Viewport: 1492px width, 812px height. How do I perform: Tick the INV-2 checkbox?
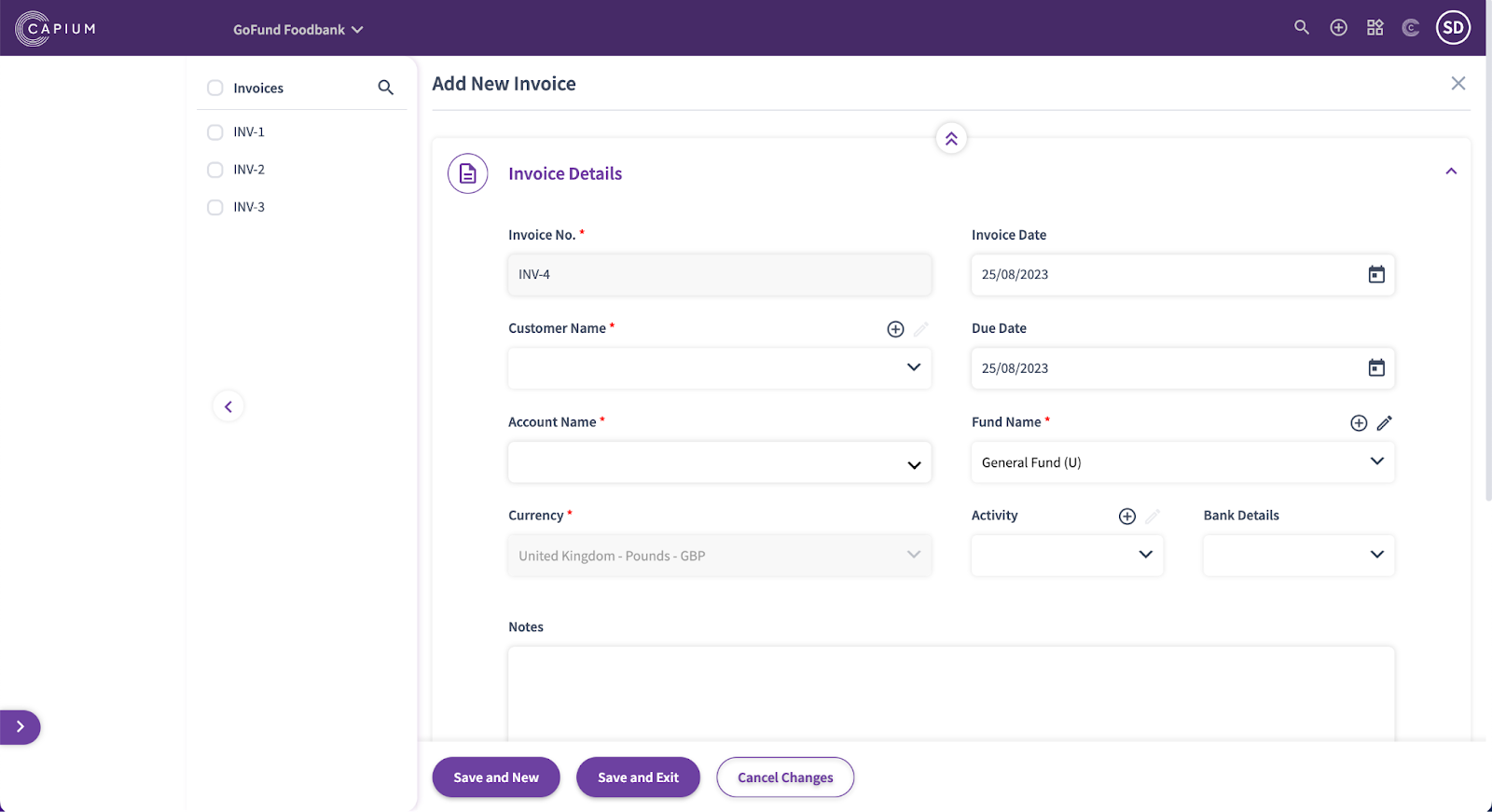pos(215,170)
